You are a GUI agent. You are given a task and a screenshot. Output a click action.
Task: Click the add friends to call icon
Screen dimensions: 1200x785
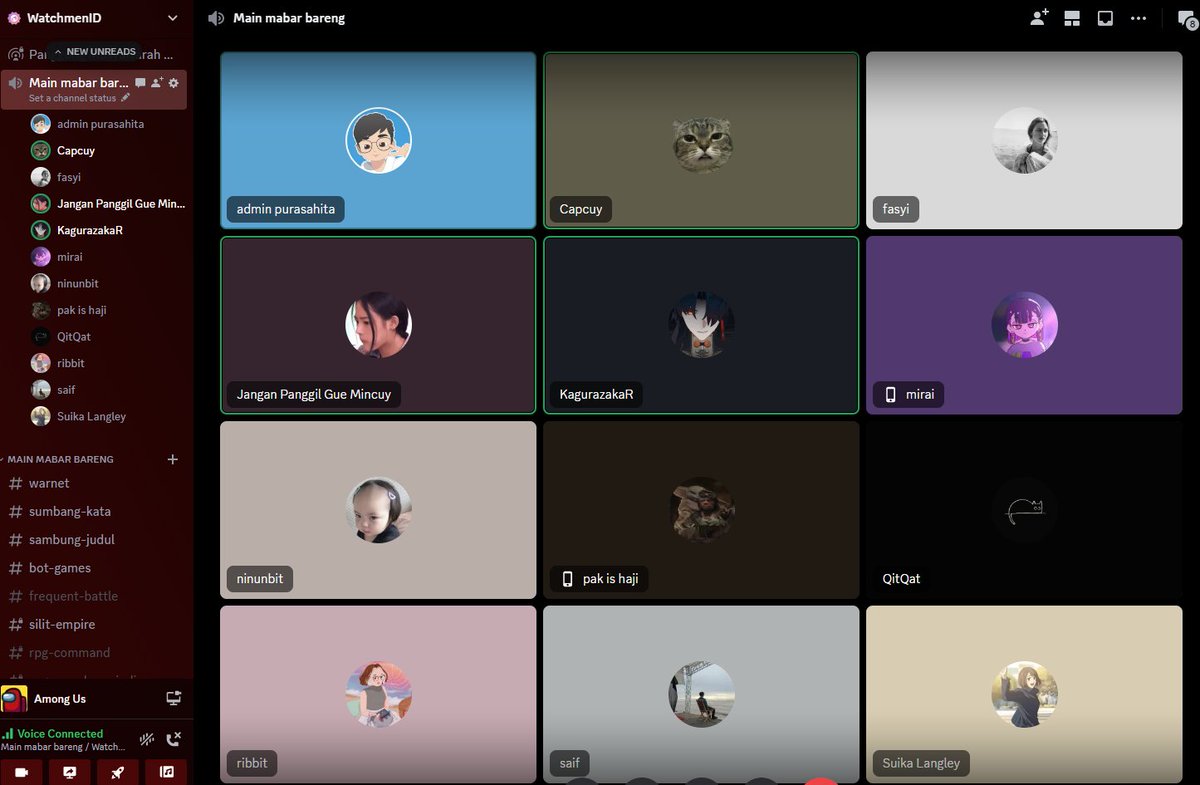(1039, 18)
